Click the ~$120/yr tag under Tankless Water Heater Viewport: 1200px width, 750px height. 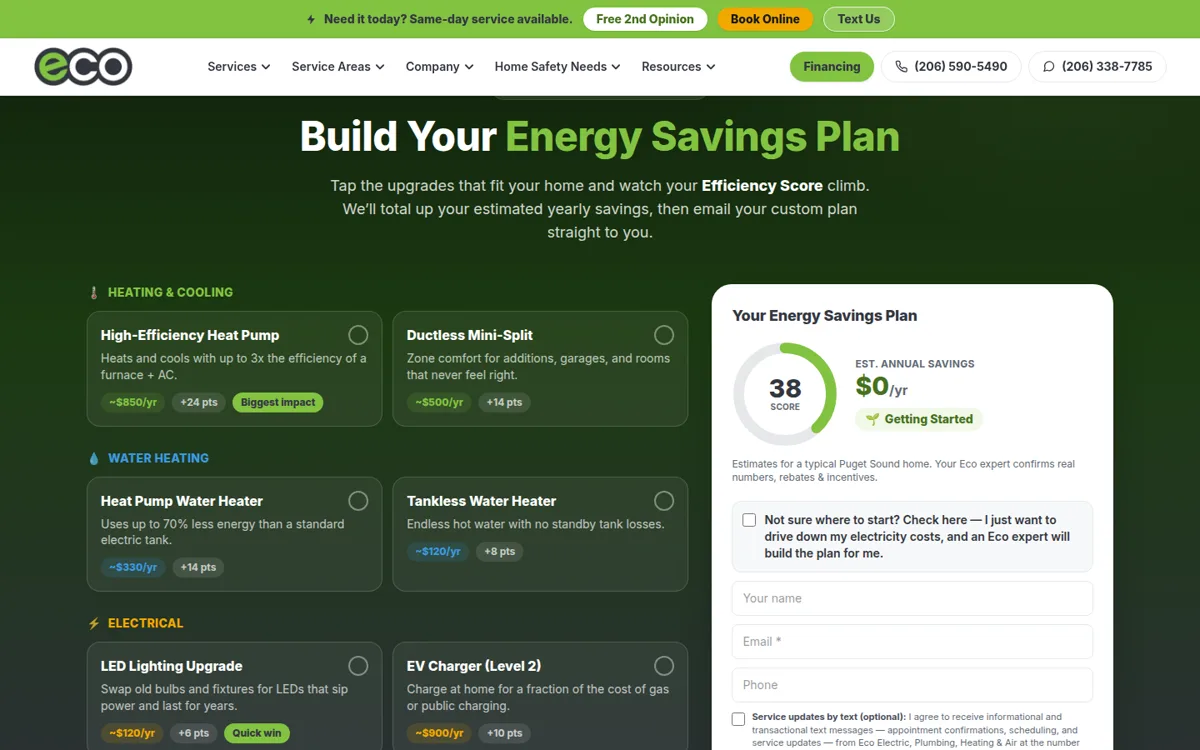coord(437,551)
